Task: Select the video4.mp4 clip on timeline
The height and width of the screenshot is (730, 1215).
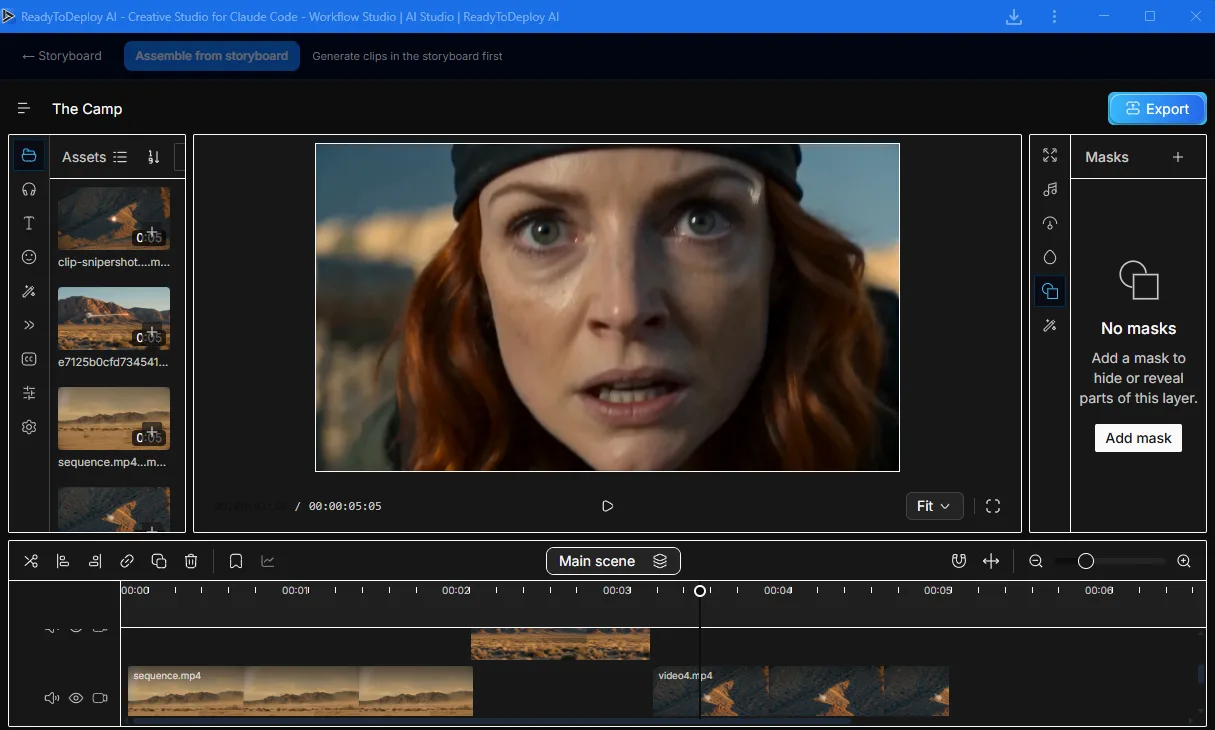Action: (x=800, y=691)
